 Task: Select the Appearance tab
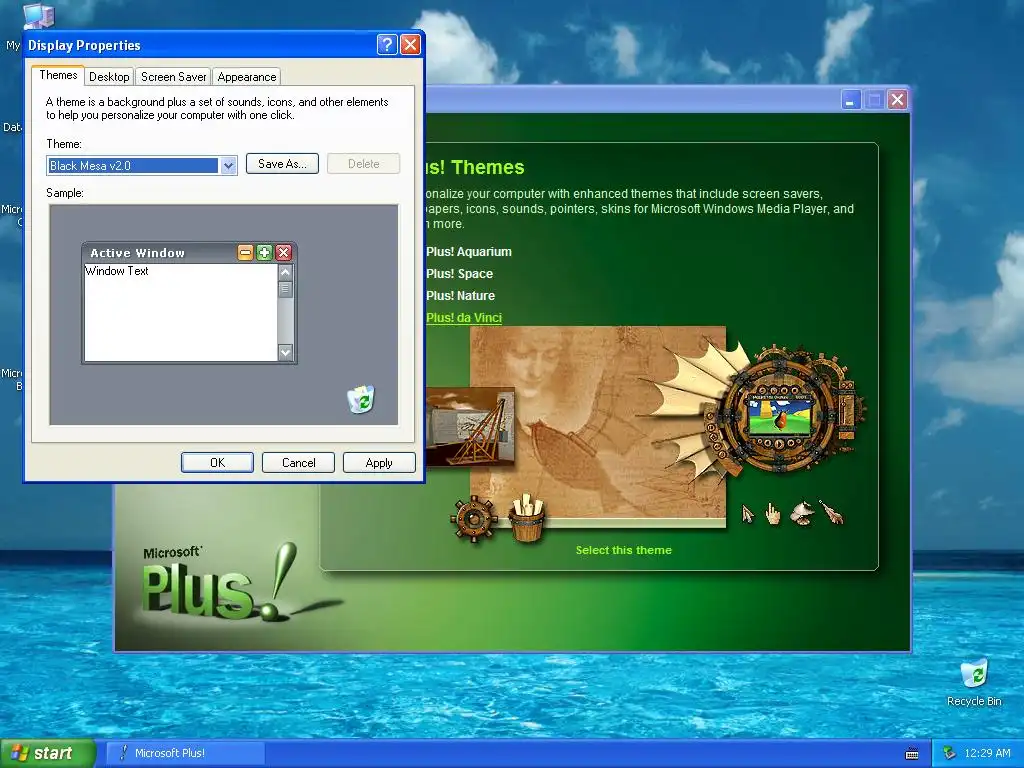(x=246, y=77)
